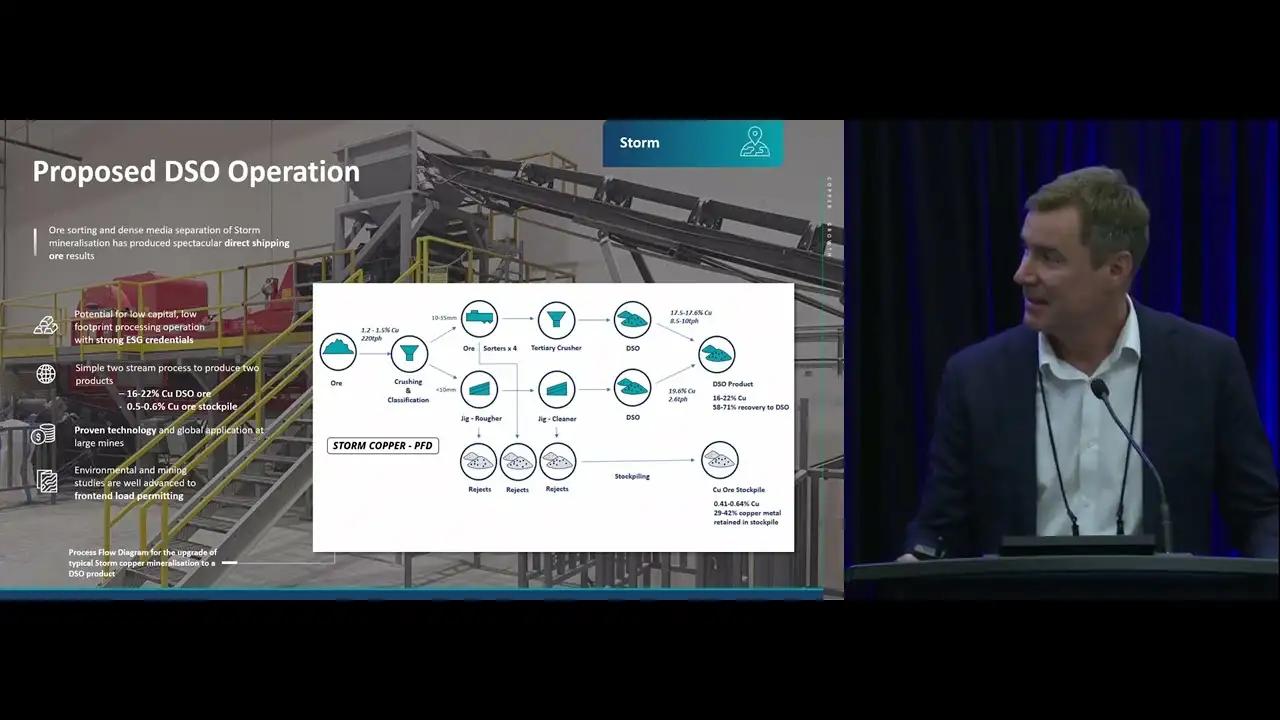This screenshot has height=720, width=1280.
Task: Click the upper DSO icon after Tertiary Crusher
Action: tap(632, 319)
